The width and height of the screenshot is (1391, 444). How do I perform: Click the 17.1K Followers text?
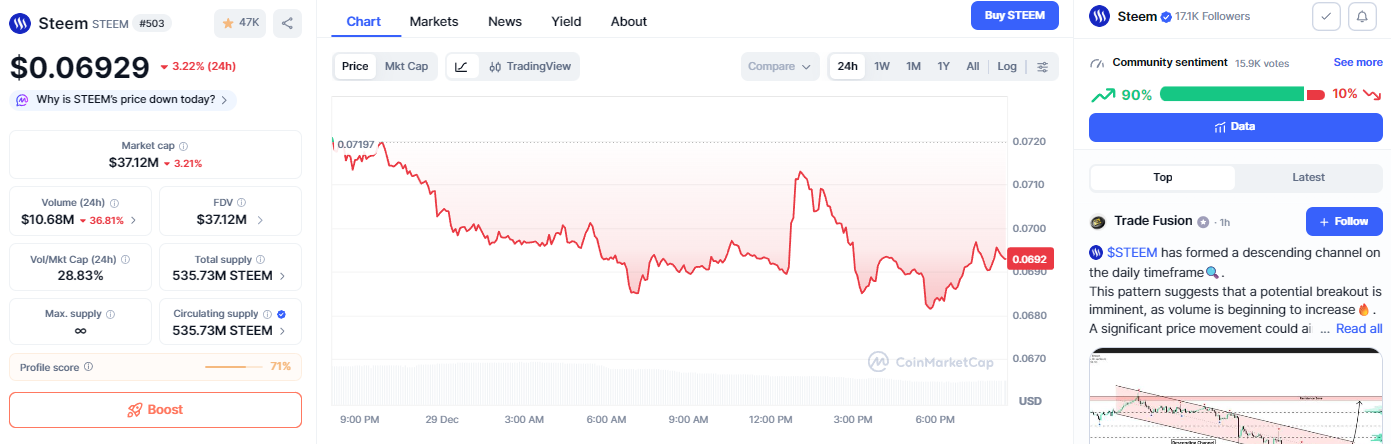(x=1213, y=17)
